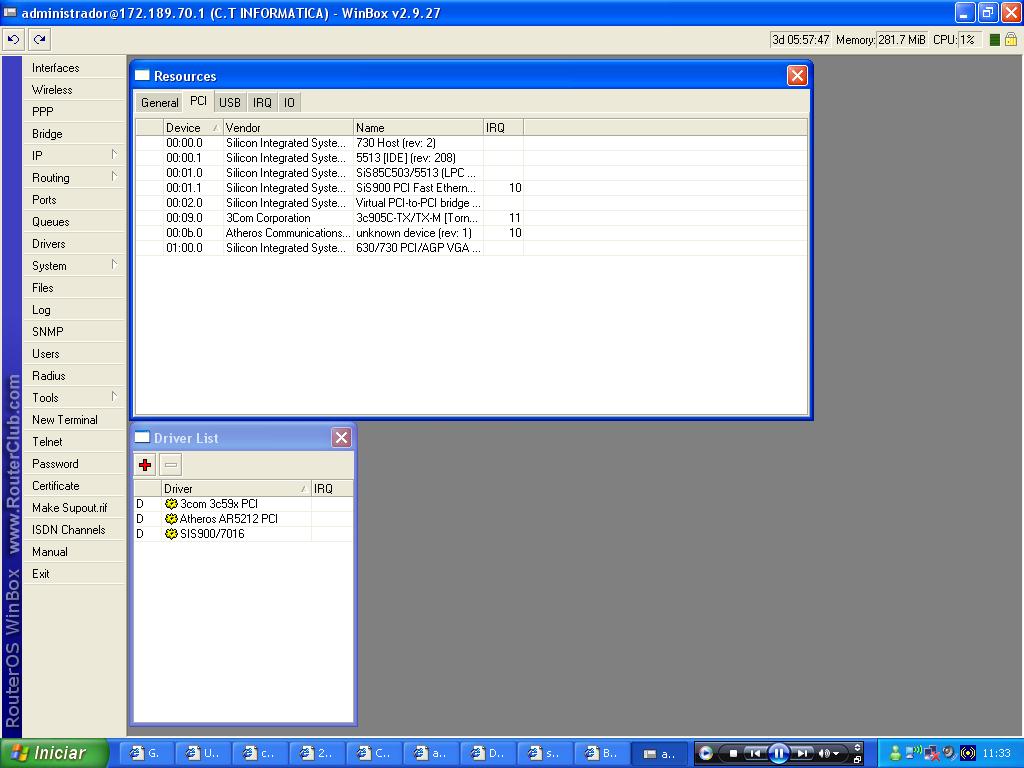
Task: Click the Undo arrow icon in toolbar
Action: pyautogui.click(x=13, y=40)
